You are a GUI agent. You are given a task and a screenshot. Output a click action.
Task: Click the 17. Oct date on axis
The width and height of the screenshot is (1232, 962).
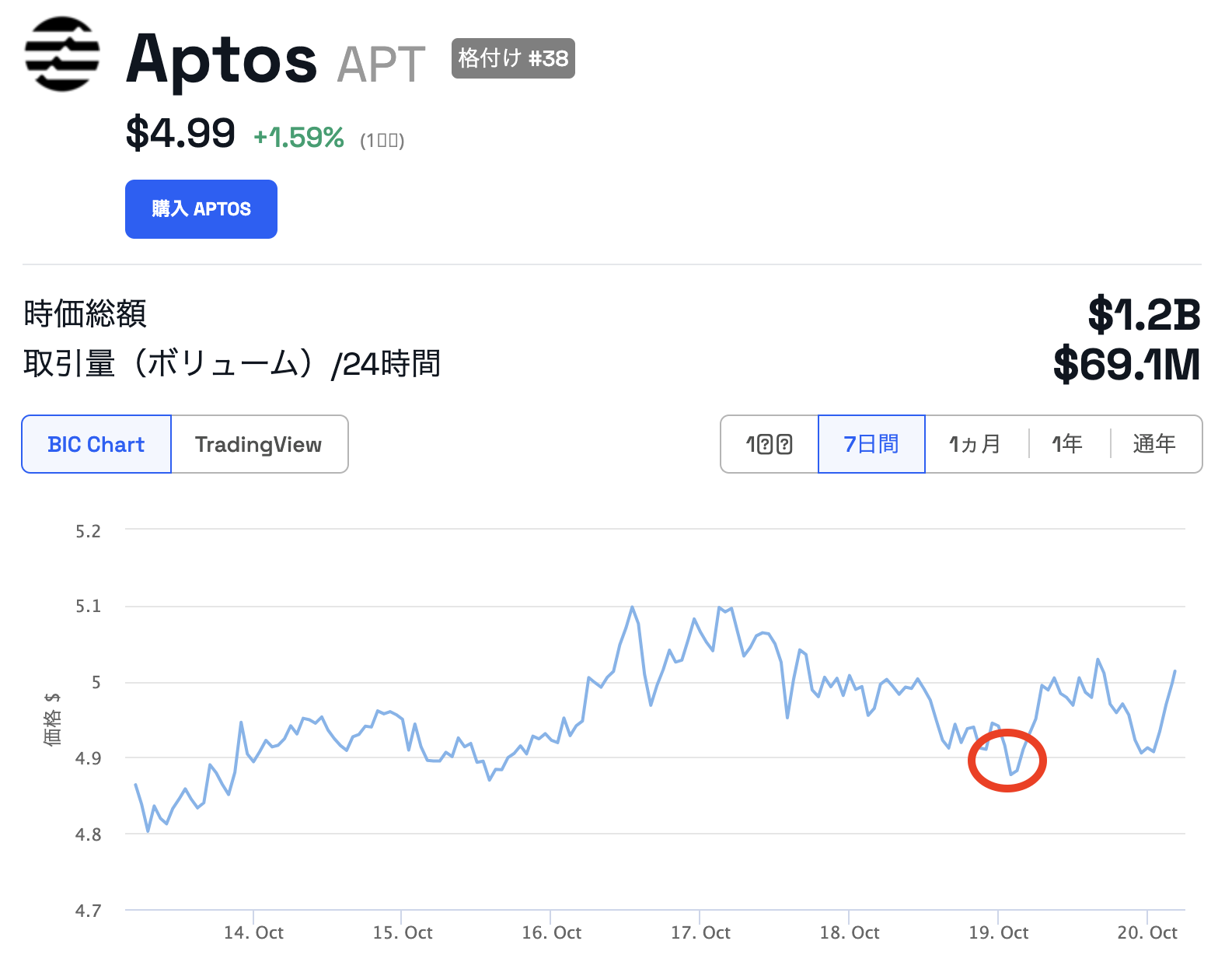[x=700, y=932]
